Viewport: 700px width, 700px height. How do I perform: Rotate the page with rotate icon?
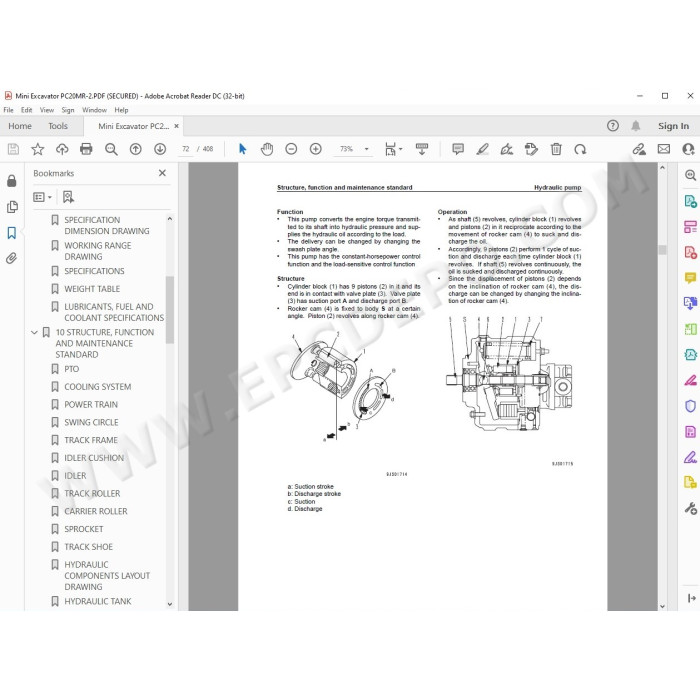click(580, 149)
